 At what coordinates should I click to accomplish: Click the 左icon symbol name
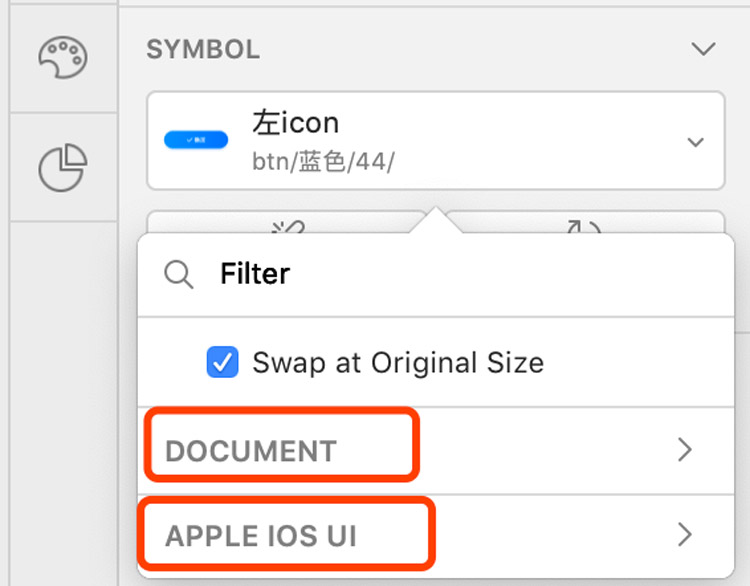coord(296,123)
